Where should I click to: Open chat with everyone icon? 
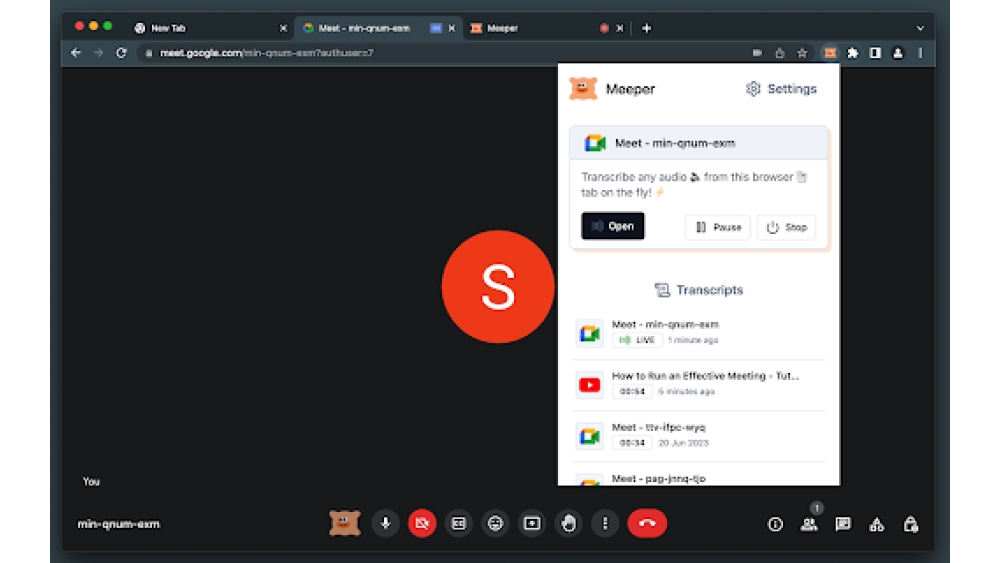coord(843,525)
